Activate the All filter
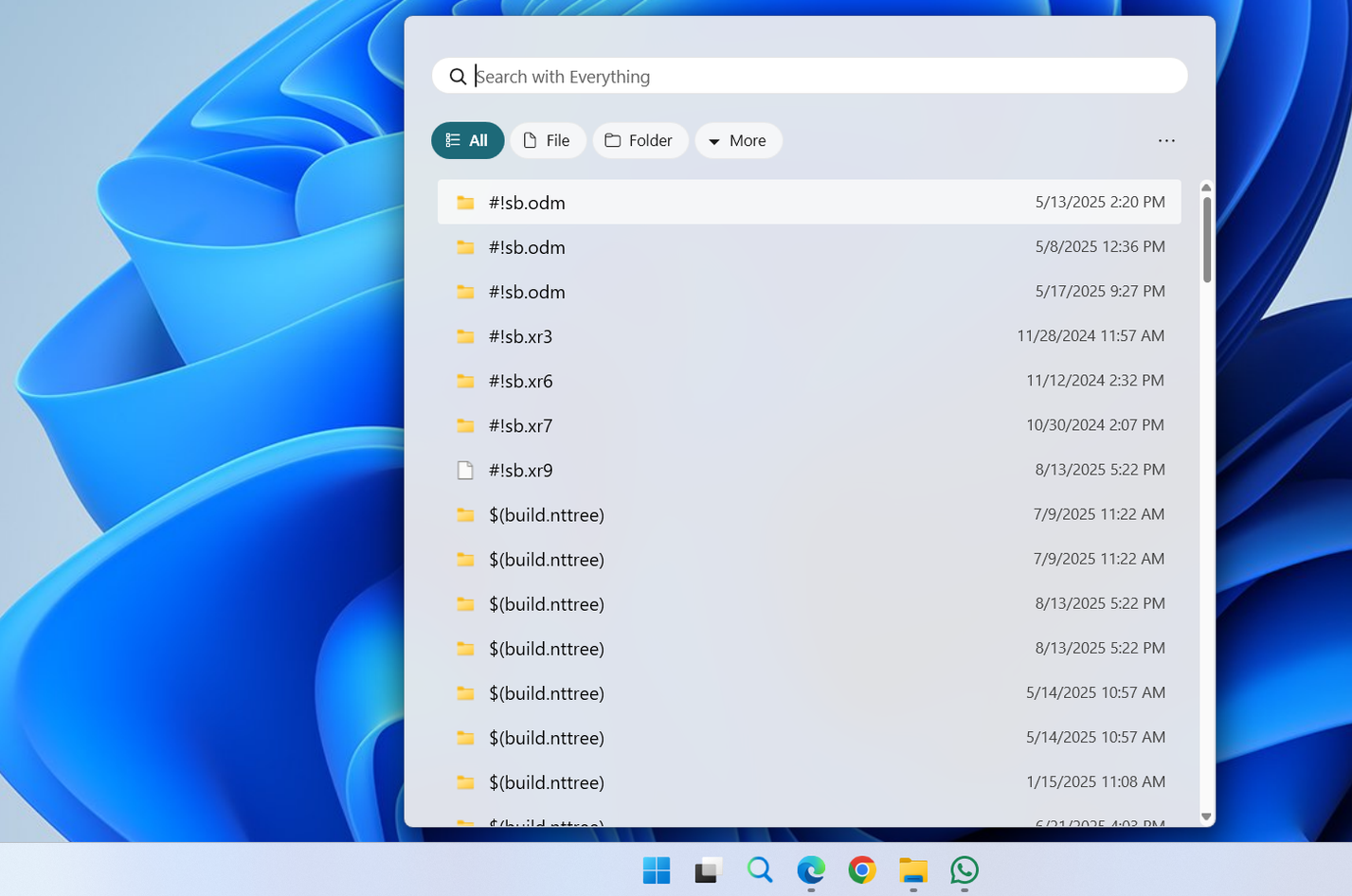The image size is (1352, 896). click(x=467, y=140)
